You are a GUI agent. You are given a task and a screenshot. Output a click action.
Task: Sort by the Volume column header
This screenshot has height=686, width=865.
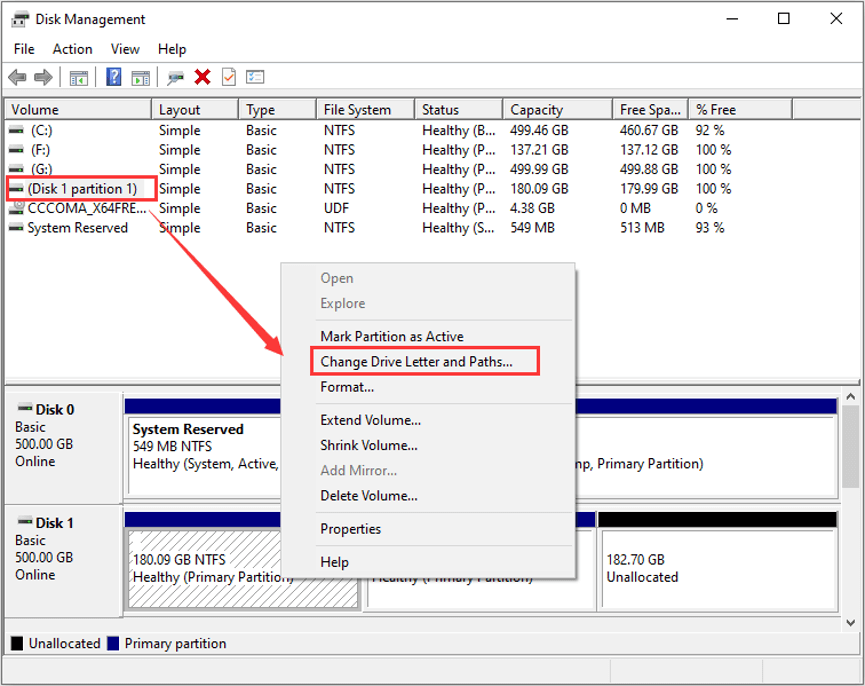coord(78,110)
